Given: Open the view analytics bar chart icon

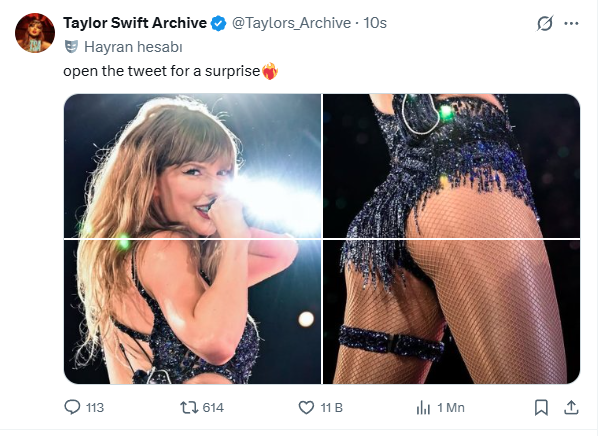Looking at the screenshot, I should tap(423, 407).
